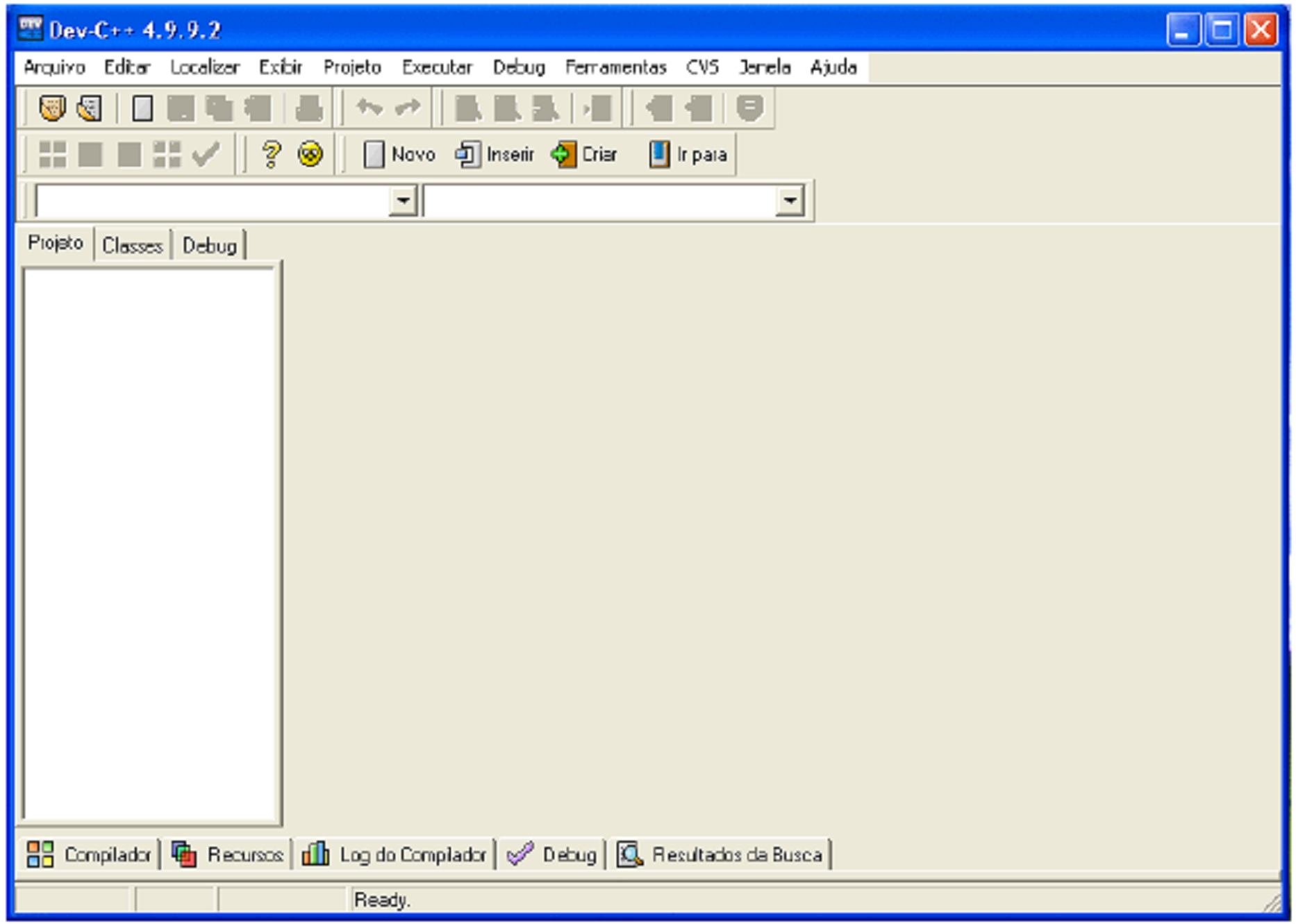
Task: Click the yellow About Dev-C++ icon
Action: click(310, 154)
